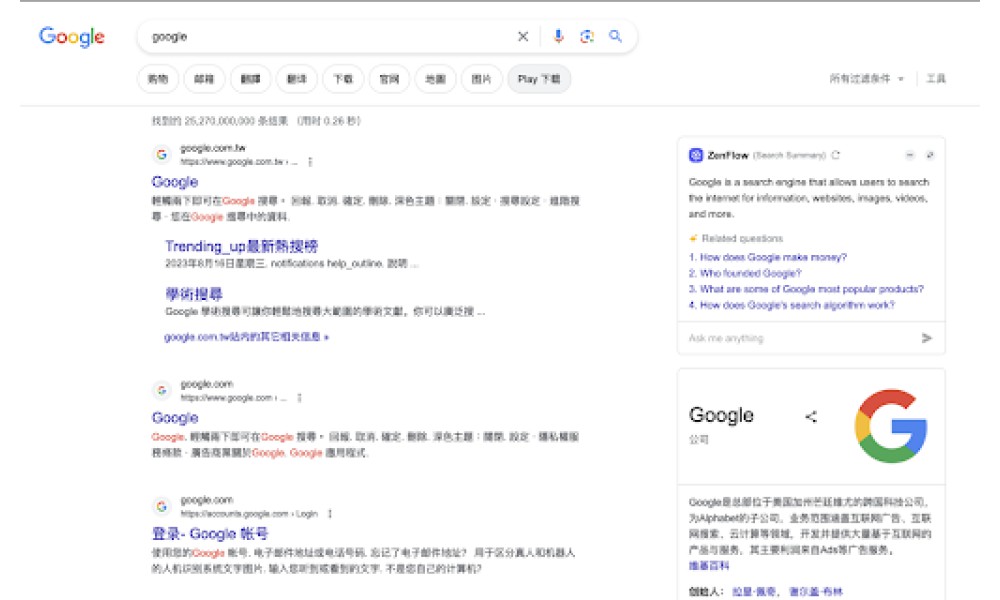Open the first founder link after 创始人
1000x600 pixels.
pyautogui.click(x=754, y=592)
